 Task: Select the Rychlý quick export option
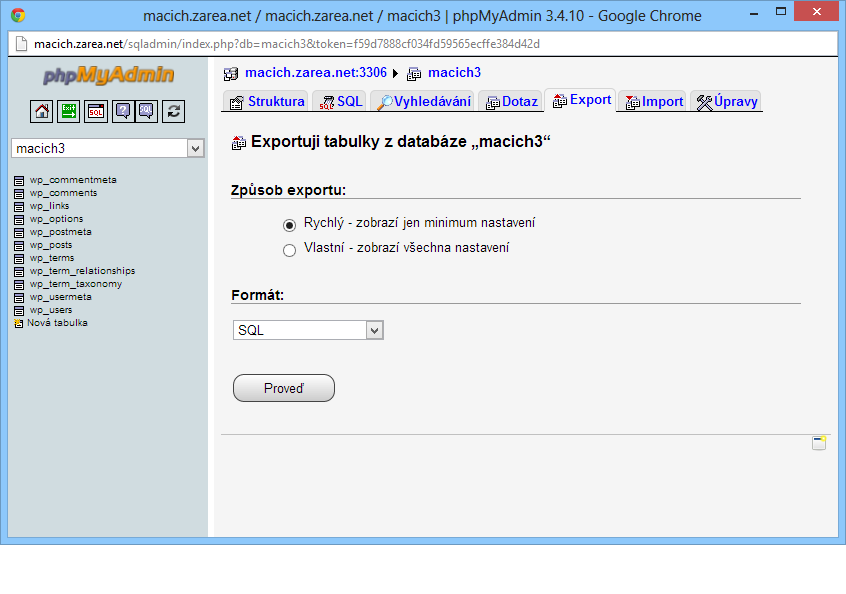click(x=290, y=224)
